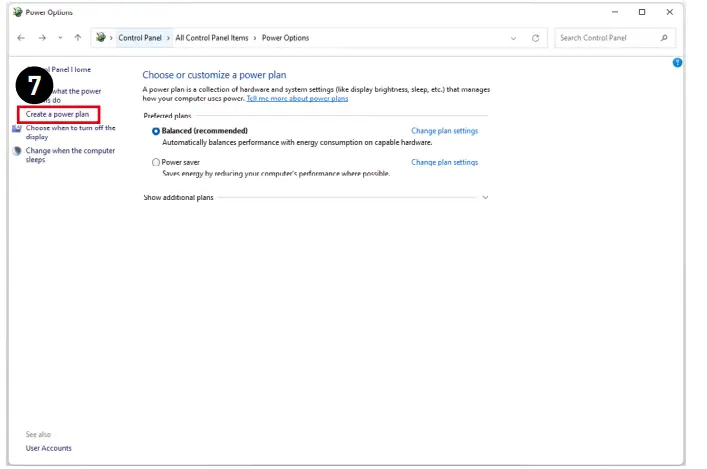Viewport: 707px width, 469px height.
Task: Click the search magnifier icon
Action: [x=664, y=38]
